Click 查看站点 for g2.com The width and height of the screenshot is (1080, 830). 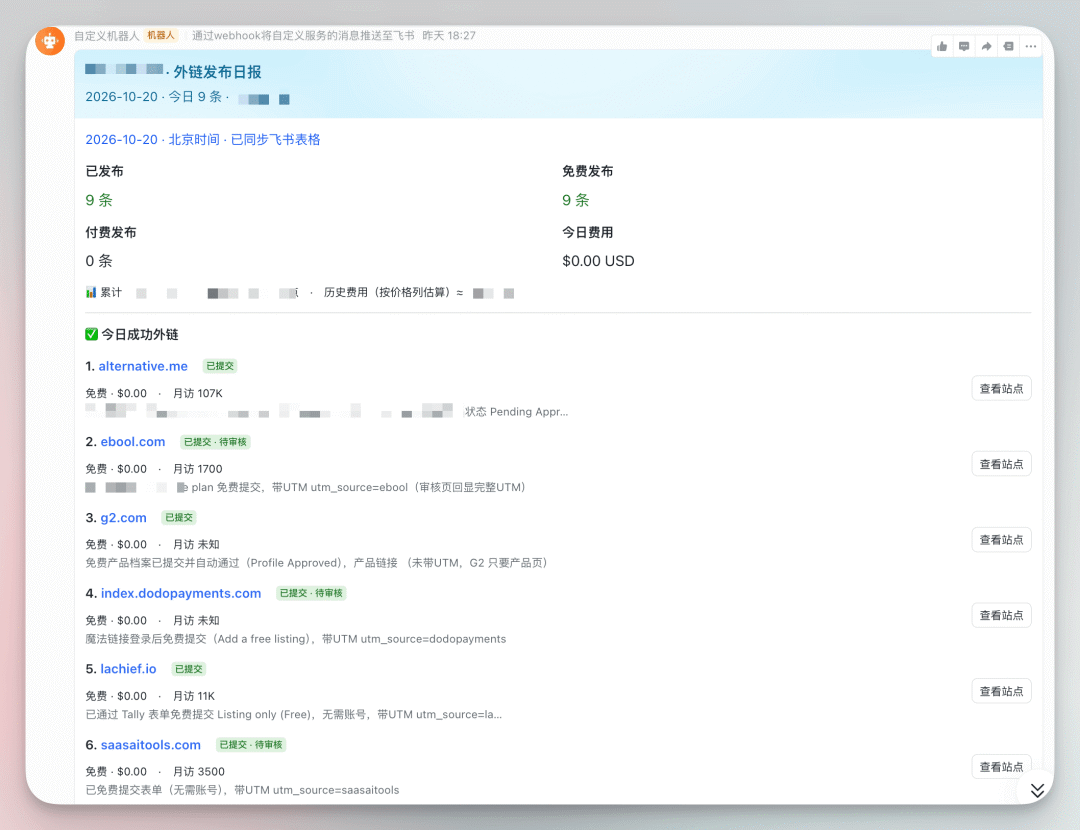pos(1001,540)
